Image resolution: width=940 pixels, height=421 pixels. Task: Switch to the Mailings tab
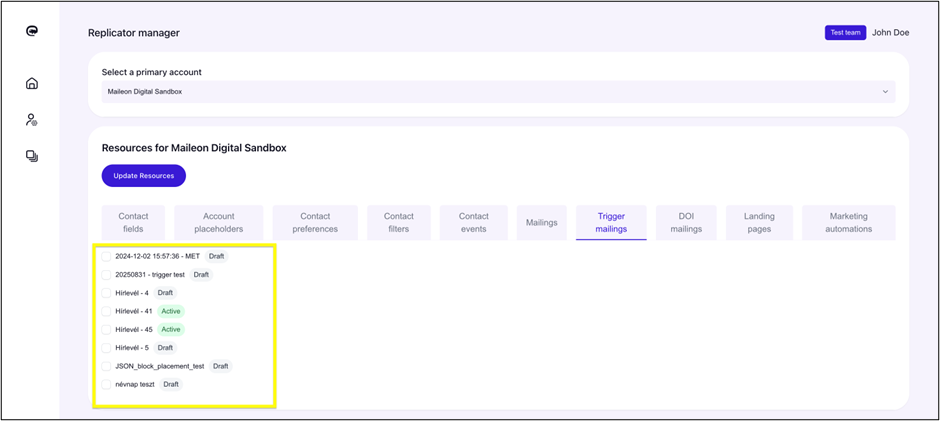click(x=542, y=222)
